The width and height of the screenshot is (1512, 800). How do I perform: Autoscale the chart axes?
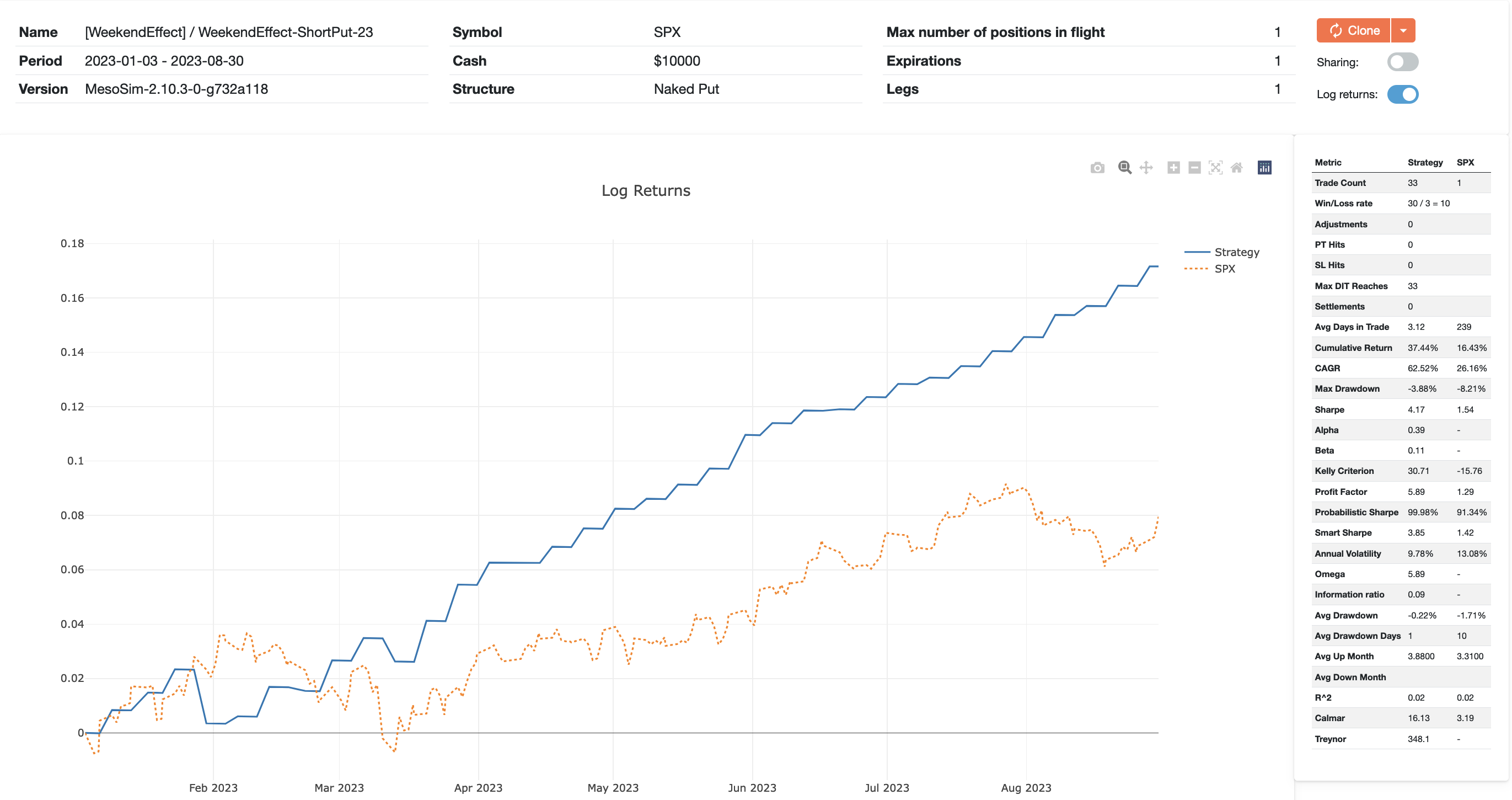click(1215, 167)
